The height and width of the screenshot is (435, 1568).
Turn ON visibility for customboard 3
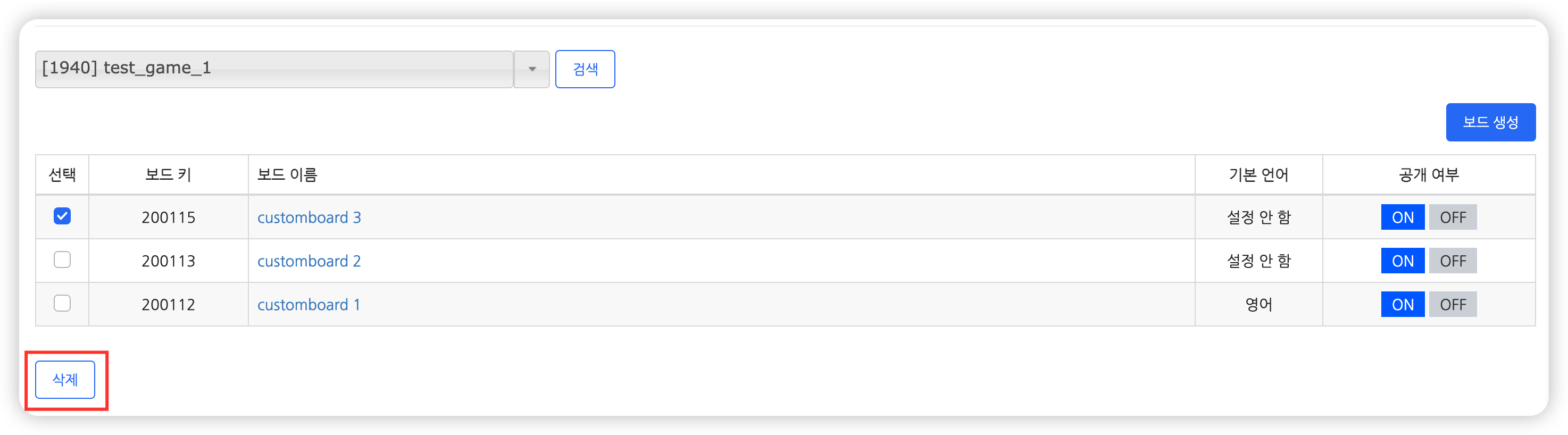(x=1402, y=217)
